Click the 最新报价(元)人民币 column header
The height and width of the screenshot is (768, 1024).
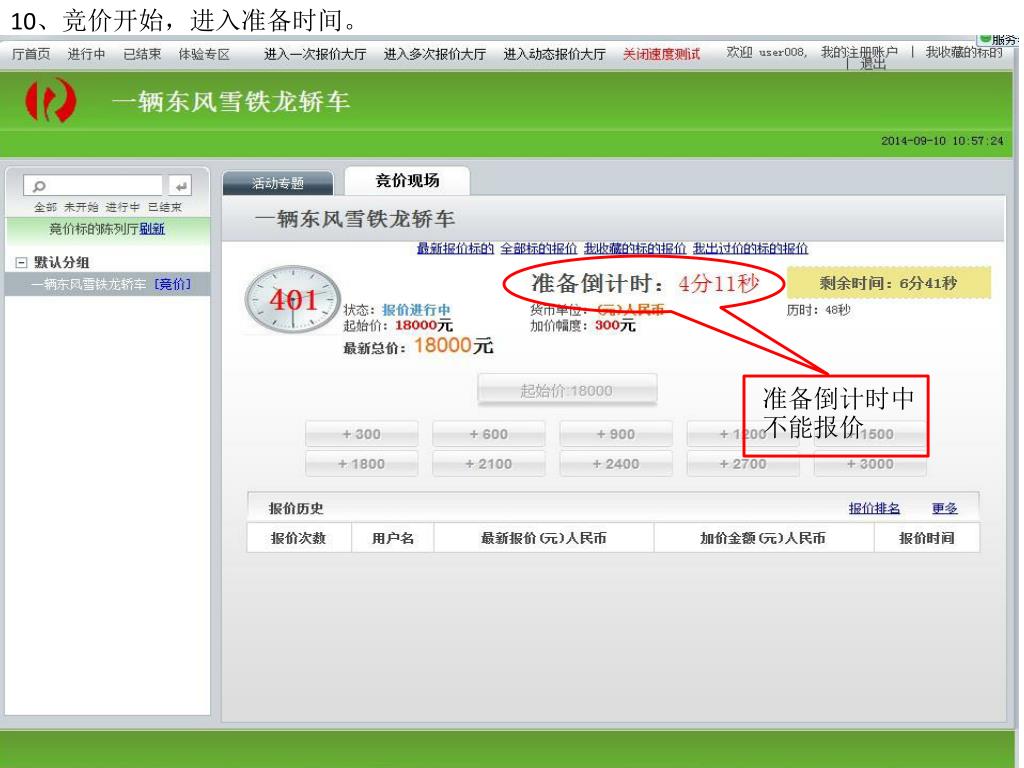(543, 538)
